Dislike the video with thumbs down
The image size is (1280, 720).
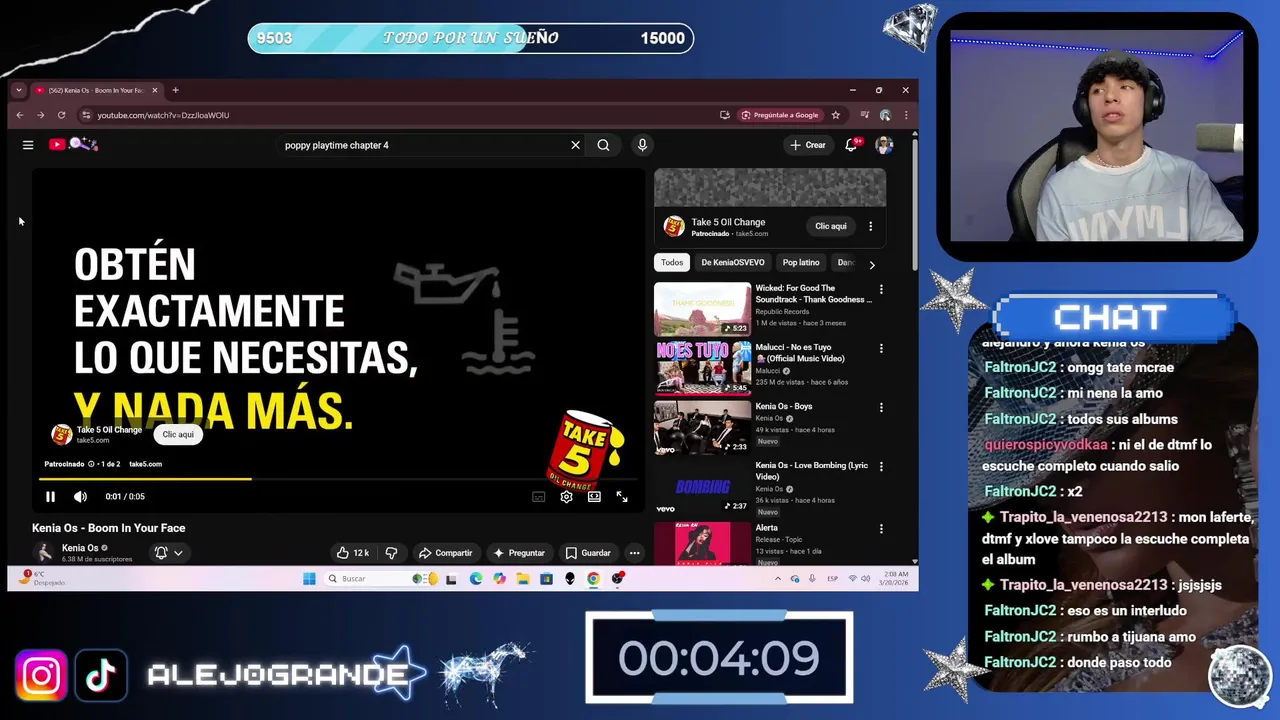pos(391,553)
